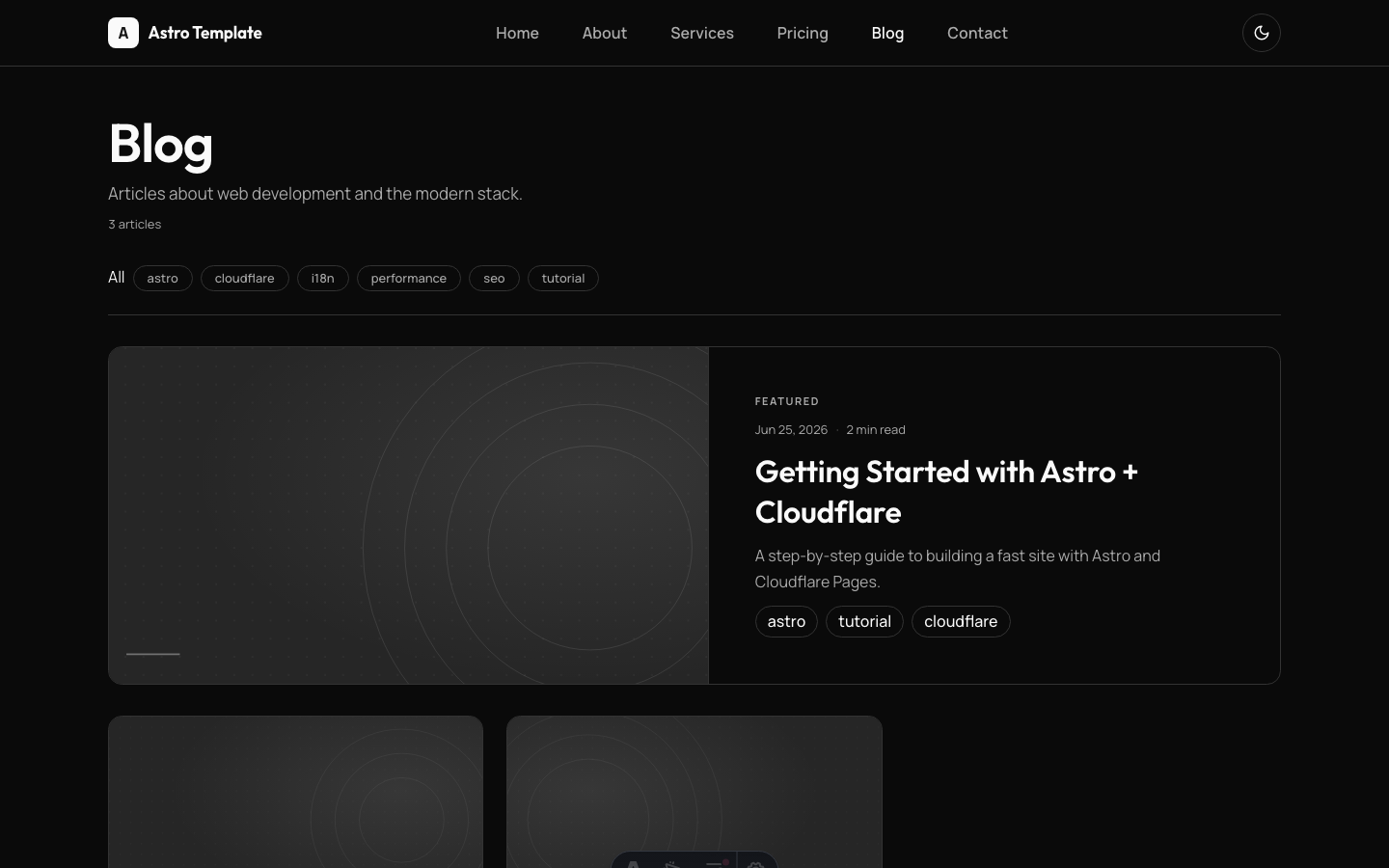Open the Contact page
The width and height of the screenshot is (1389, 868).
coord(977,33)
